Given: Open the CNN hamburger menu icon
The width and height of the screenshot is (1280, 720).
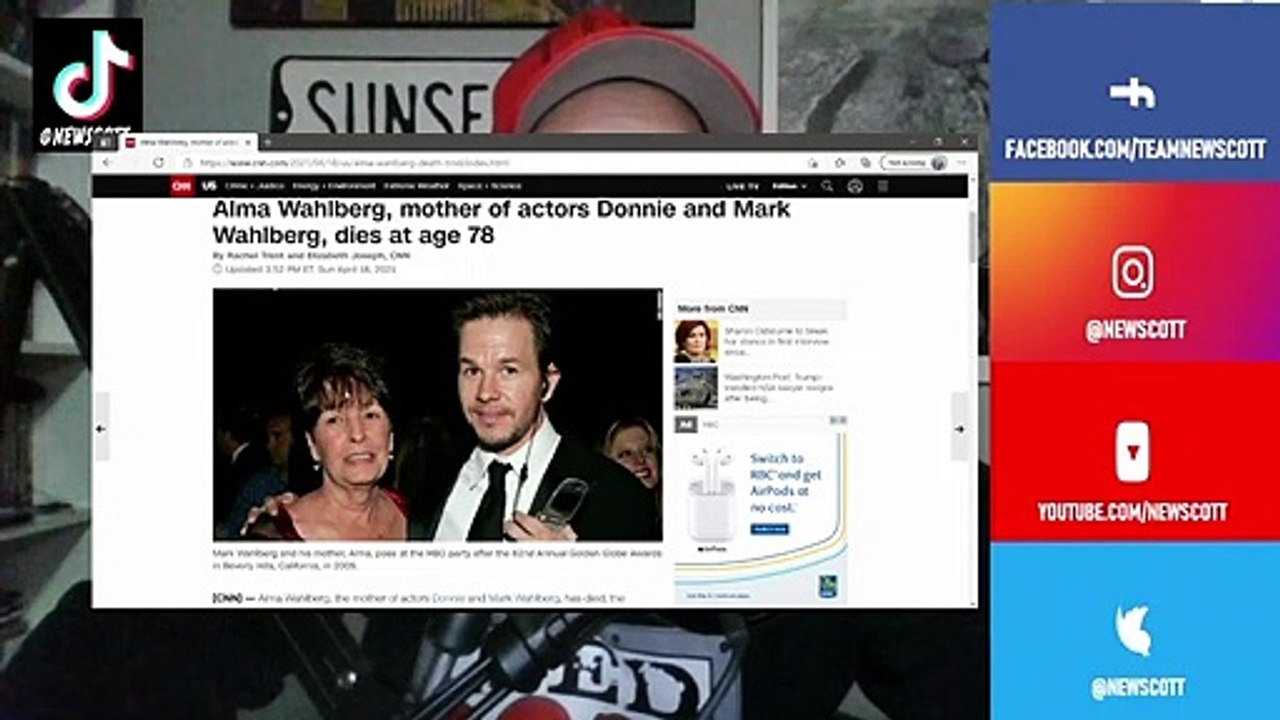Looking at the screenshot, I should (x=883, y=186).
